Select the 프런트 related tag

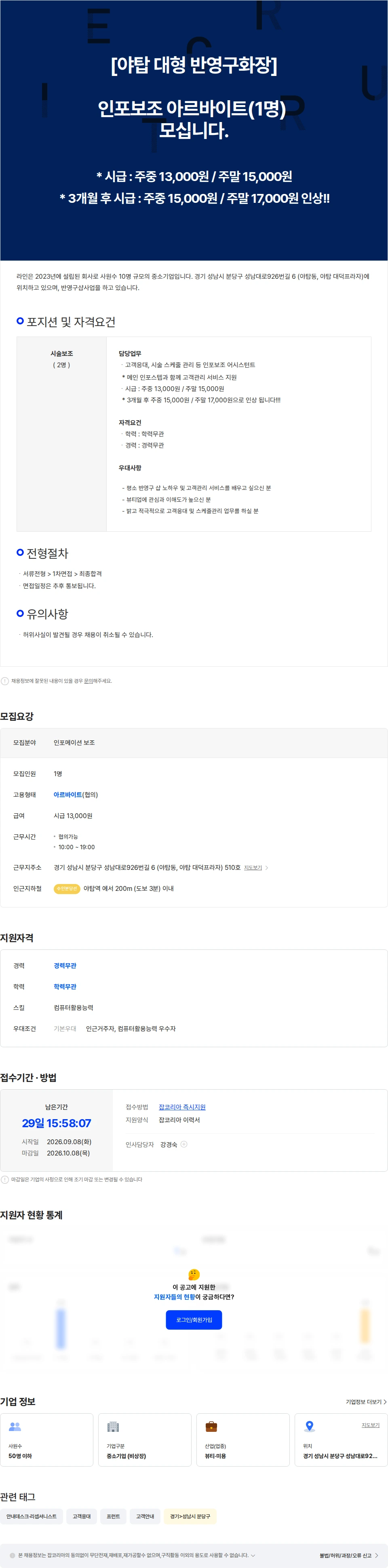point(113,1516)
